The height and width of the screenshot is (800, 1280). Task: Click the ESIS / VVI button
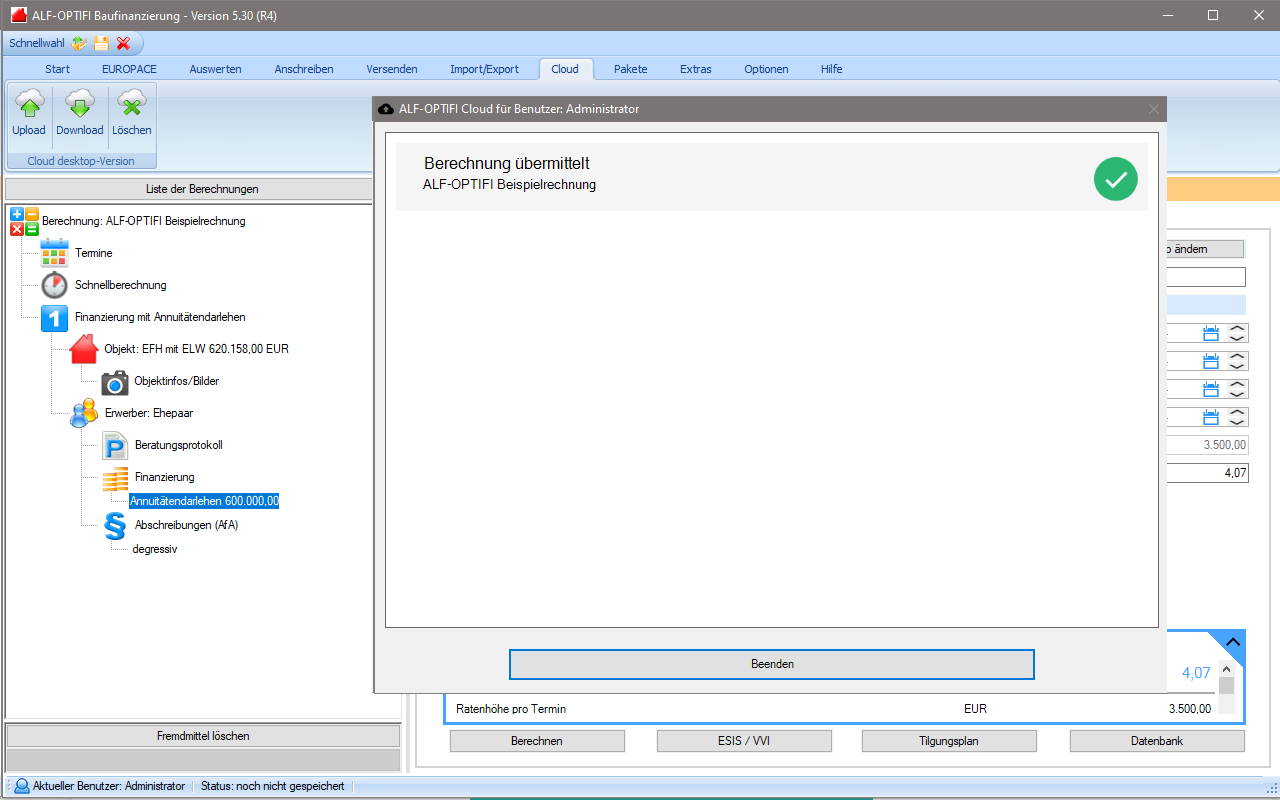(x=744, y=741)
